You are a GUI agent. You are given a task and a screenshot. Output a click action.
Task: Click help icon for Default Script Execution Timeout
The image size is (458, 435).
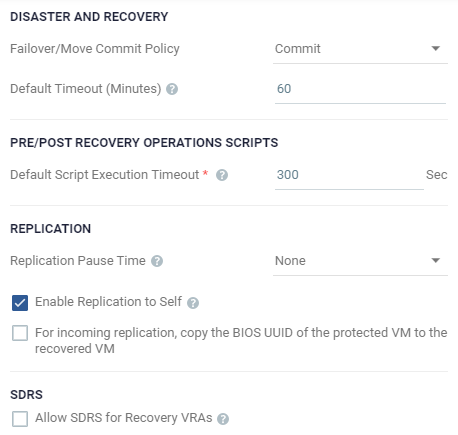pos(222,175)
